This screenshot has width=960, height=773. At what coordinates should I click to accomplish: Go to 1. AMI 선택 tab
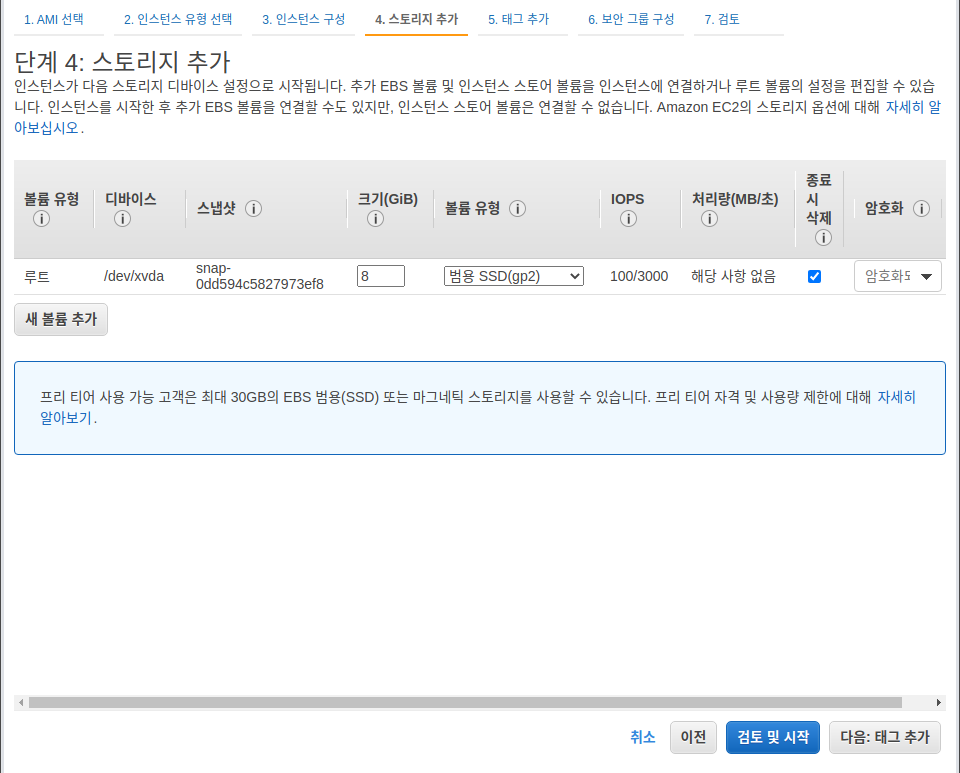point(53,20)
